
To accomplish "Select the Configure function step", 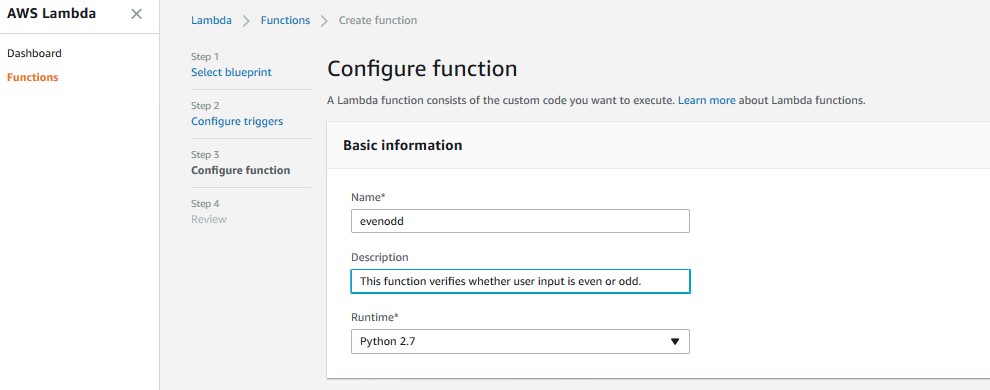I will click(241, 170).
